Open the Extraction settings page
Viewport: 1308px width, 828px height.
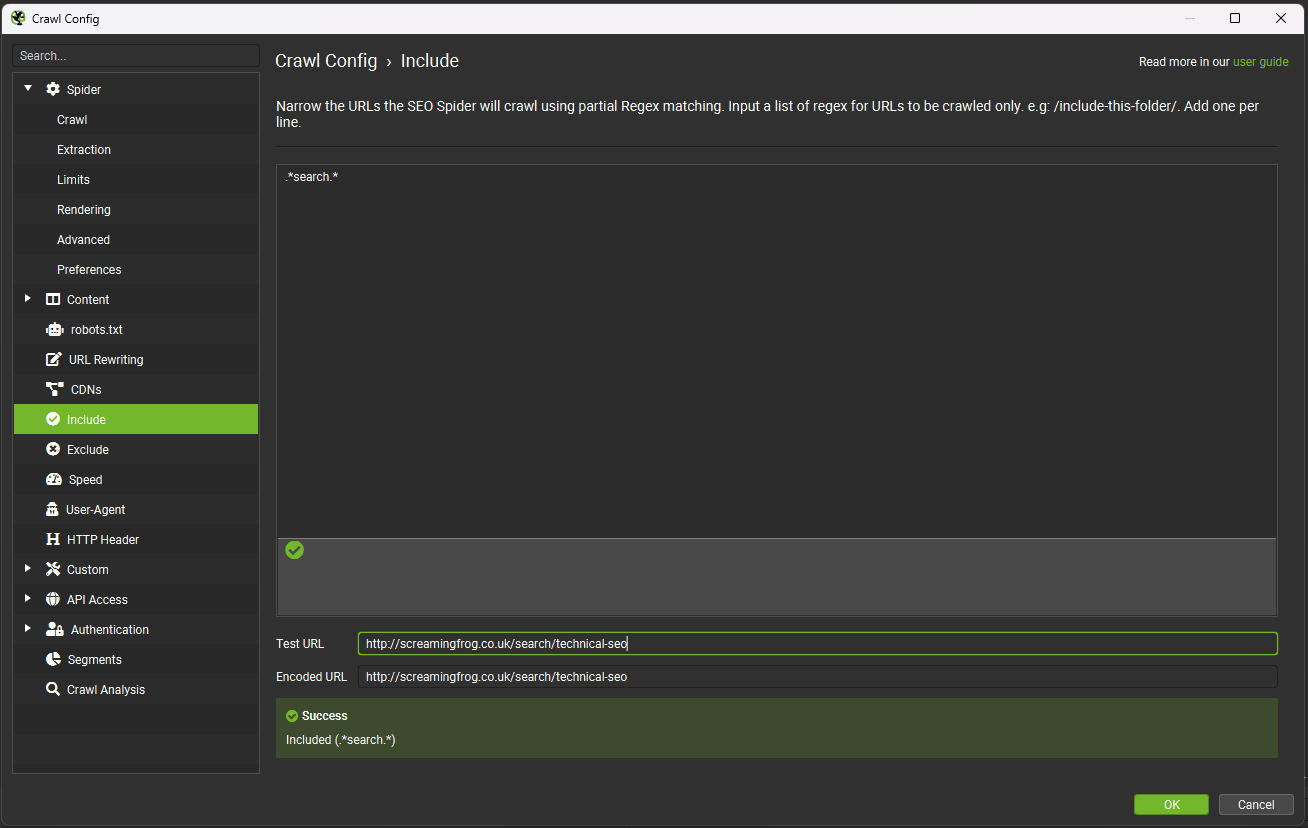coord(84,150)
